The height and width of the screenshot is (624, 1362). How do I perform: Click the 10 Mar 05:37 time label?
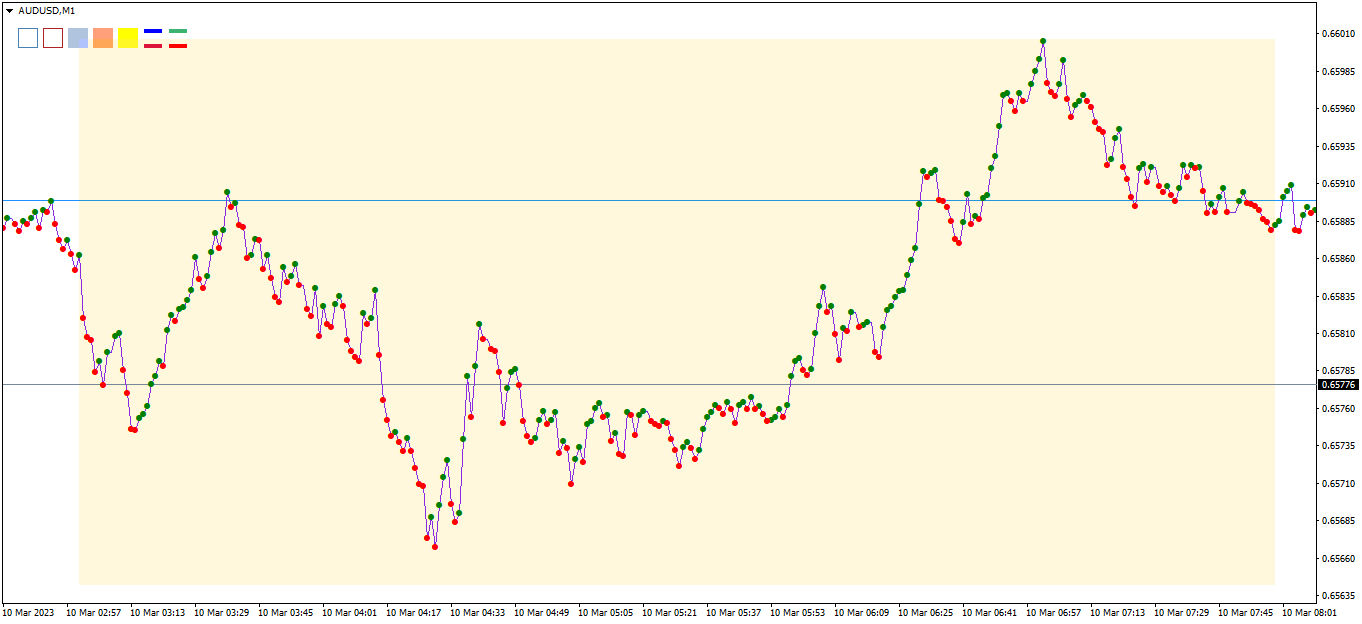[734, 612]
